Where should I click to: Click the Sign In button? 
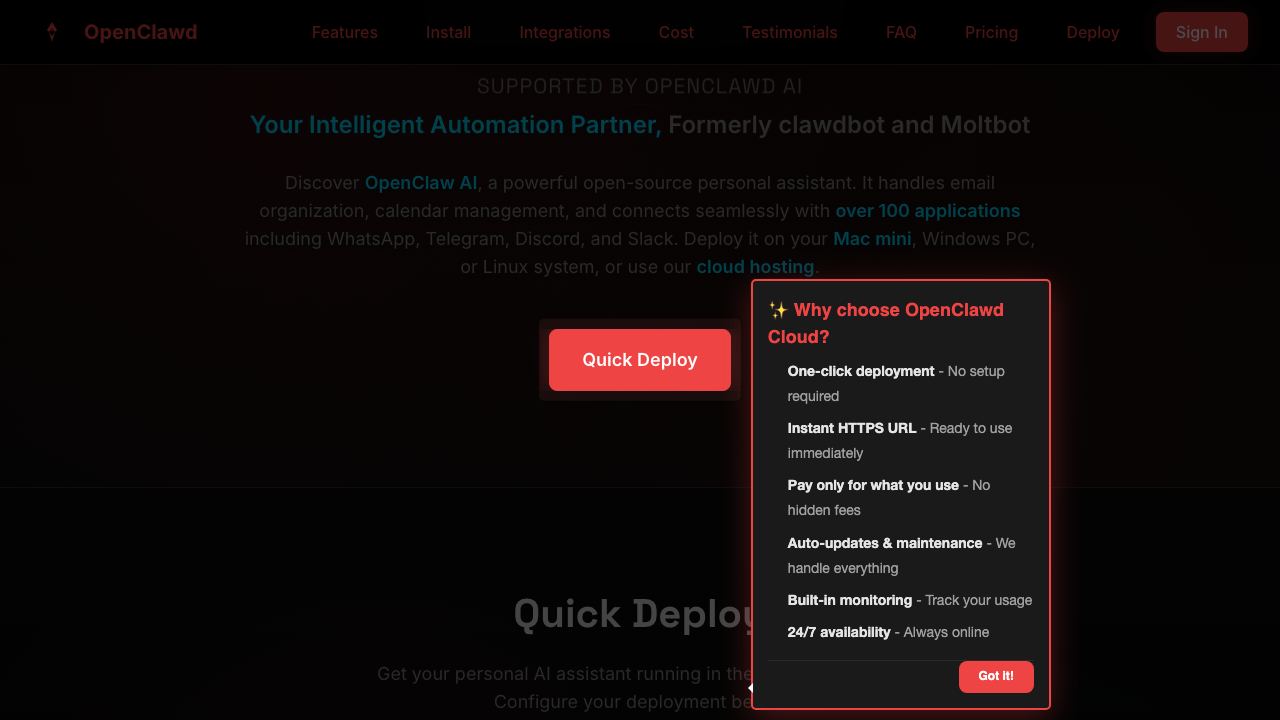pos(1201,32)
